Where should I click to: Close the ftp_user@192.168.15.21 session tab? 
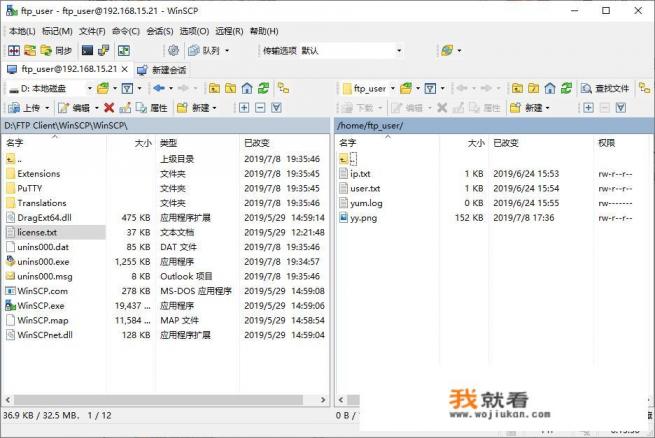click(124, 69)
